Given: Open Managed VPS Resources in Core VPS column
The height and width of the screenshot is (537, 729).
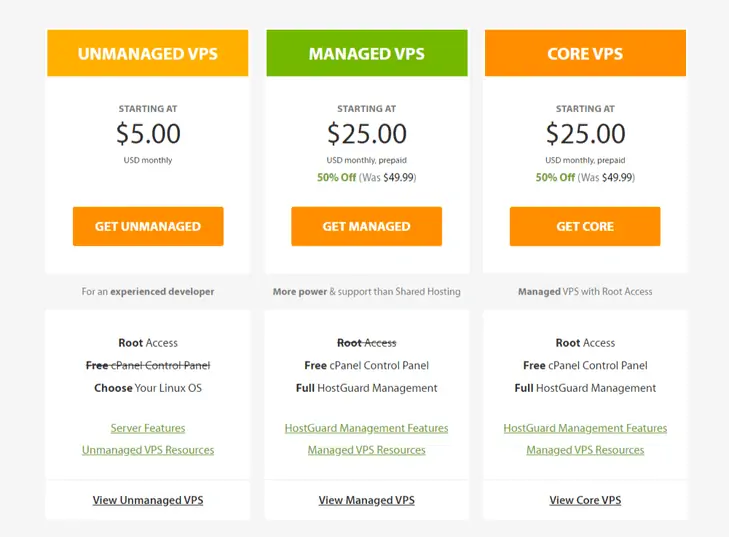Looking at the screenshot, I should click(x=585, y=450).
